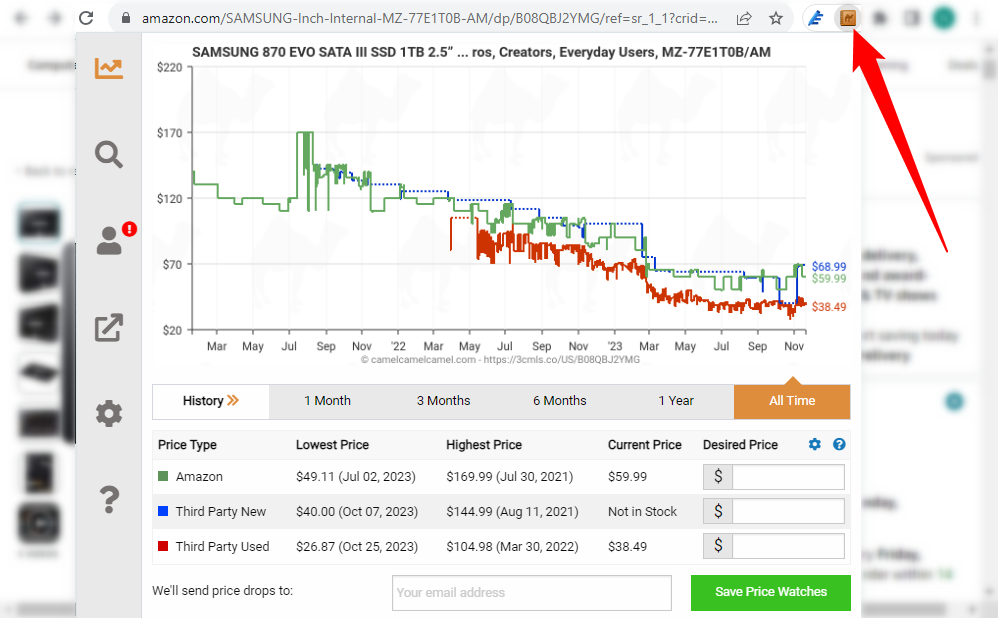Click the blue help icon beside Desired Price
Screen dimensions: 998x618
pyautogui.click(x=839, y=445)
